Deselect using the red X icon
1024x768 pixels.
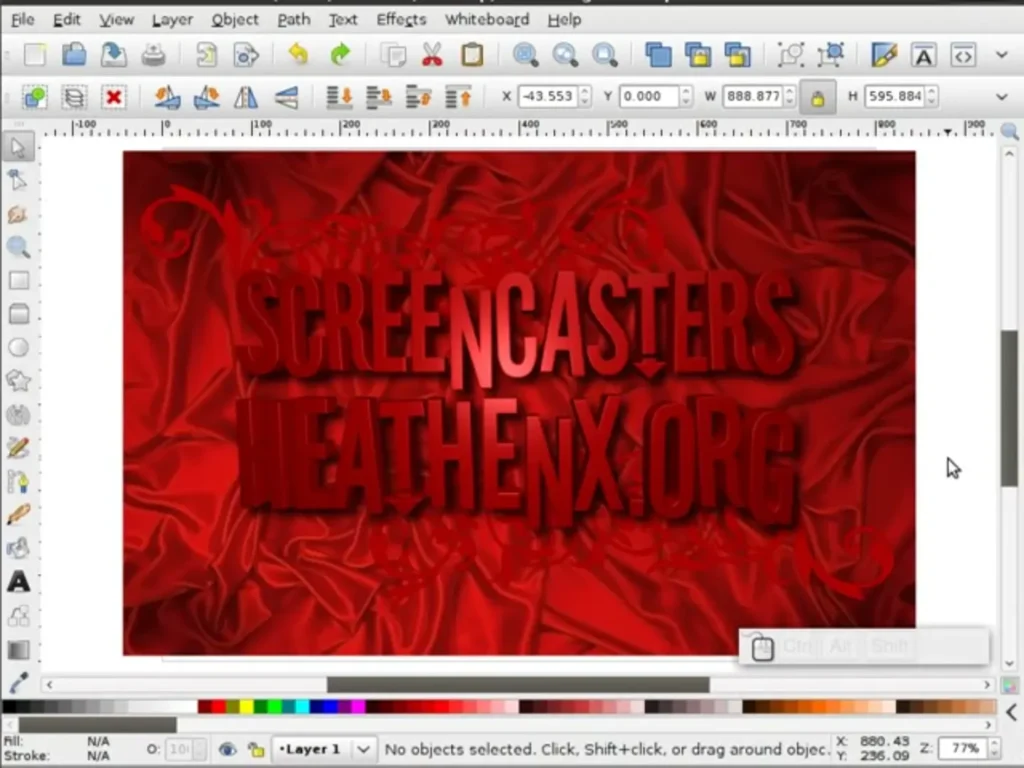114,97
